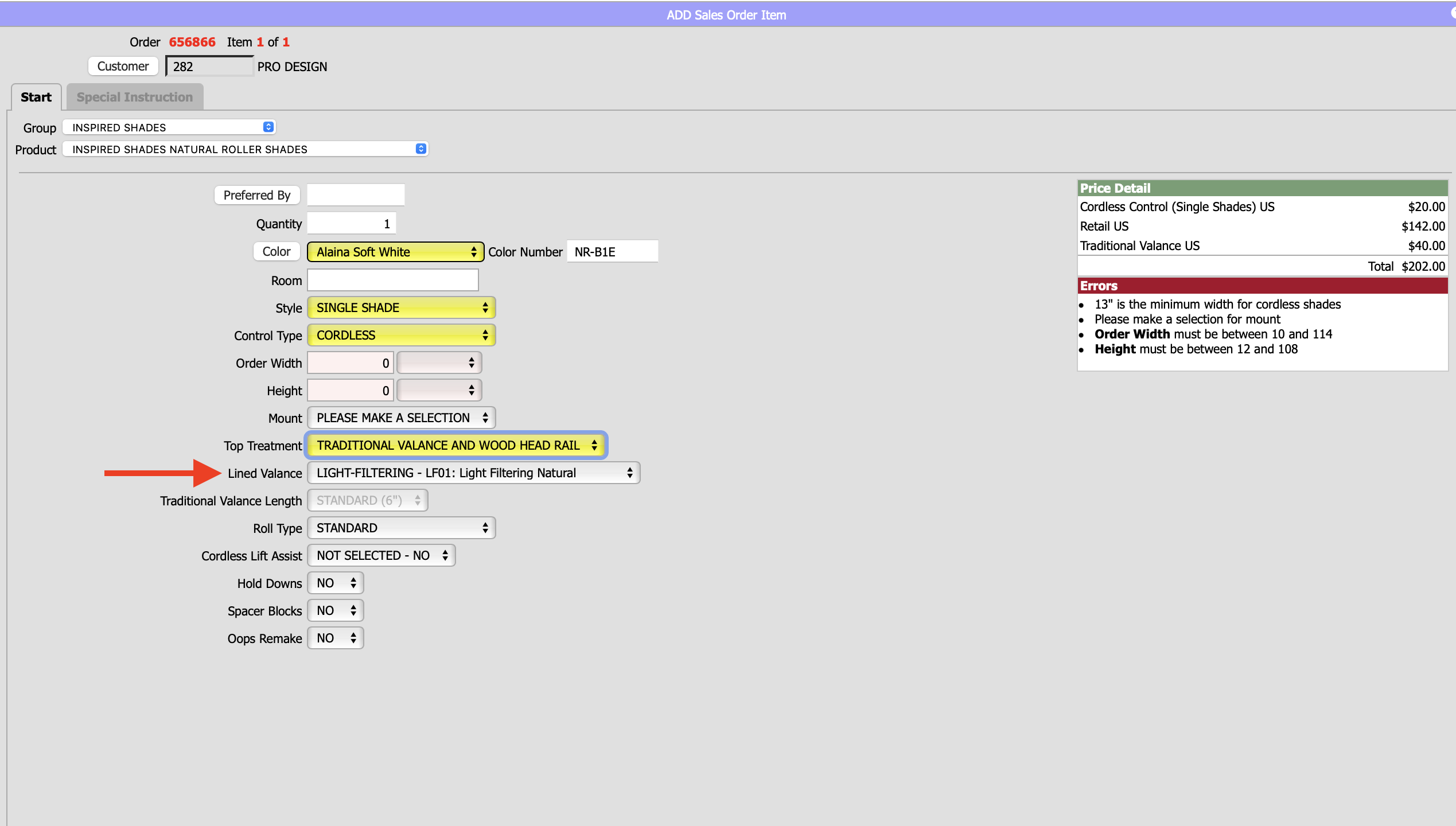Image resolution: width=1456 pixels, height=826 pixels.
Task: Open the Order Width fraction dropdown
Action: click(x=439, y=363)
